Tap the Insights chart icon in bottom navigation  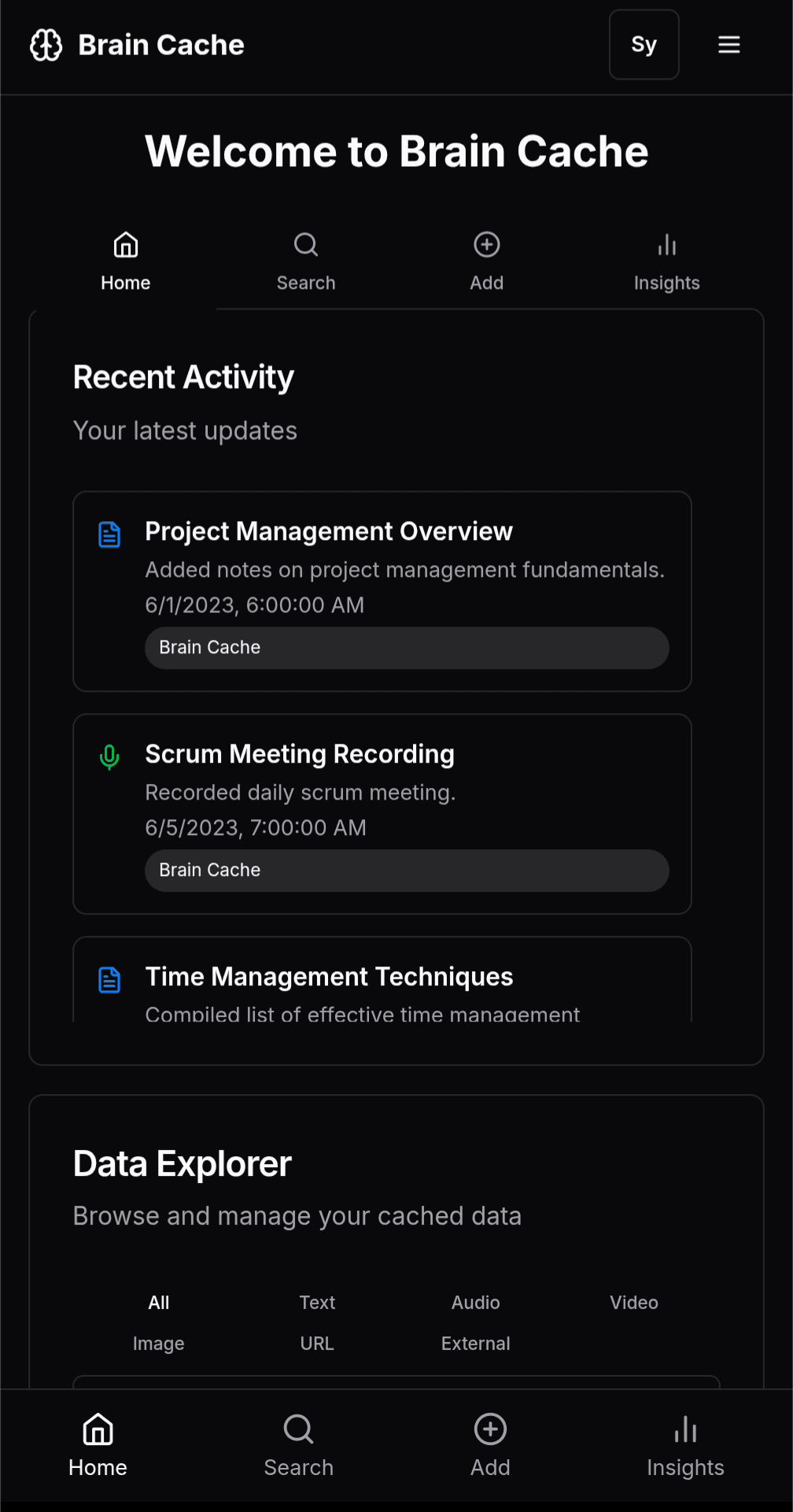coord(685,1430)
